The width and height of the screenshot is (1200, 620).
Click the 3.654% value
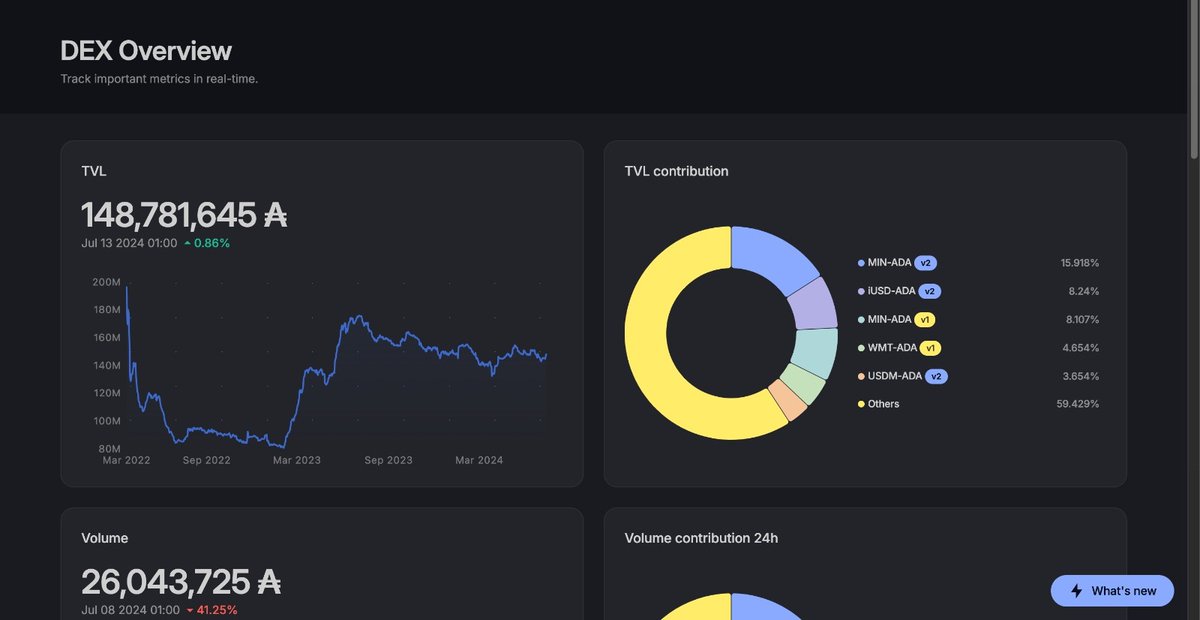pyautogui.click(x=1080, y=376)
